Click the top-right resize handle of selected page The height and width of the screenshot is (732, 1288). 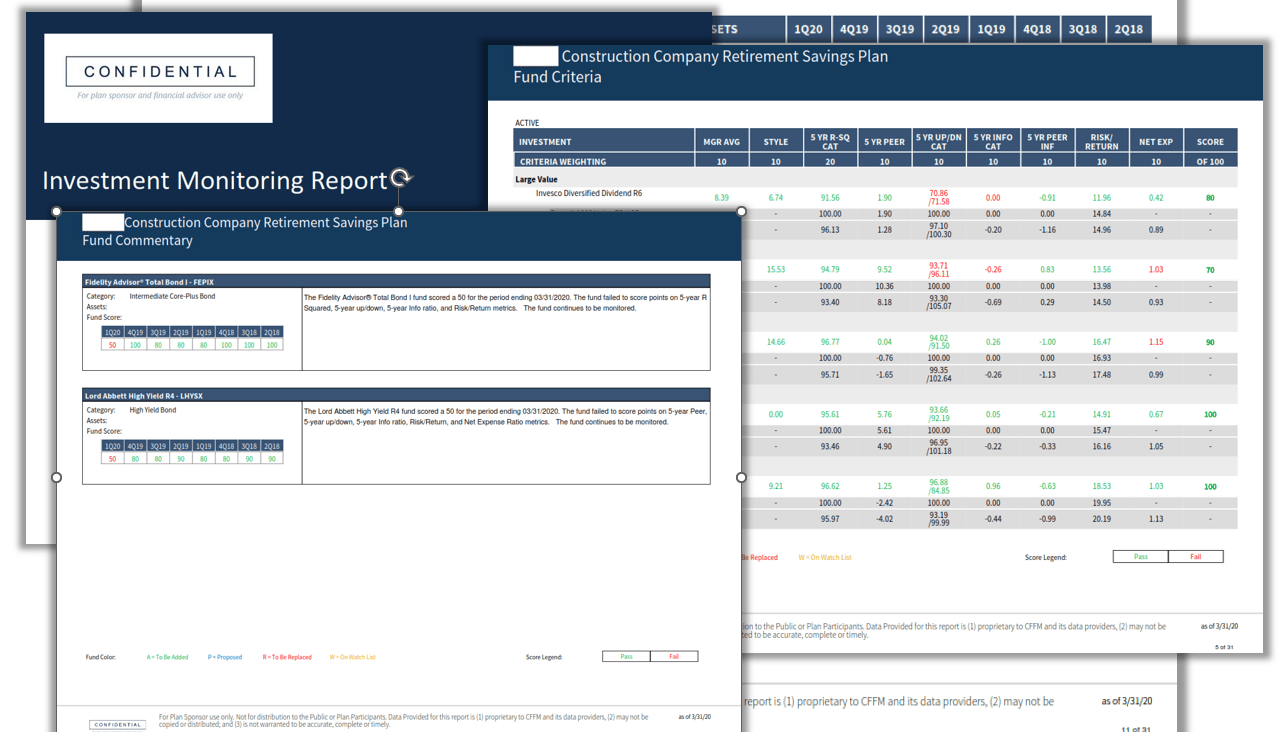click(741, 212)
